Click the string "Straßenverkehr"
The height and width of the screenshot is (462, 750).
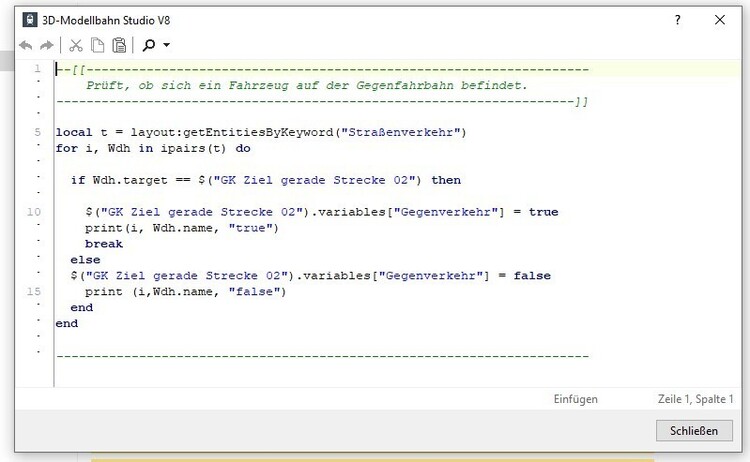coord(400,132)
